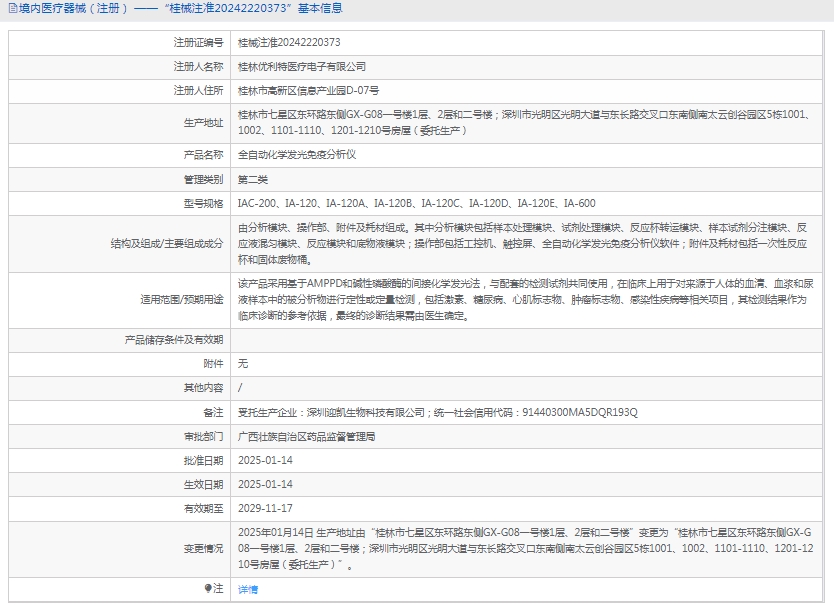Click the 生产地址 row label
Screen dimensions: 834x605
click(x=203, y=123)
